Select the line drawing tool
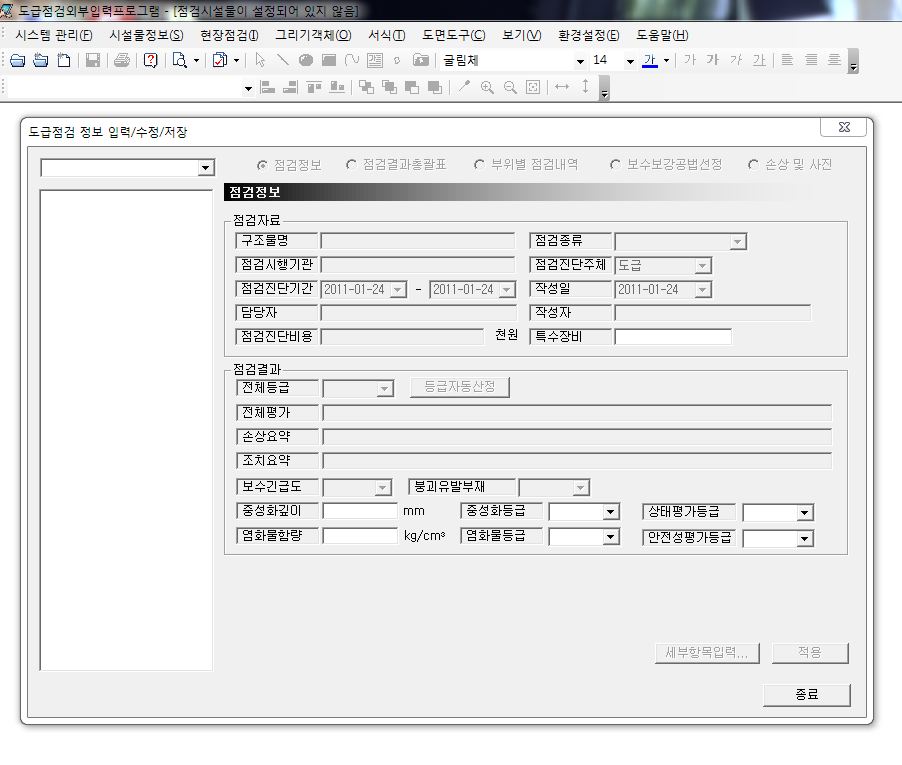Image resolution: width=902 pixels, height=765 pixels. click(x=282, y=60)
